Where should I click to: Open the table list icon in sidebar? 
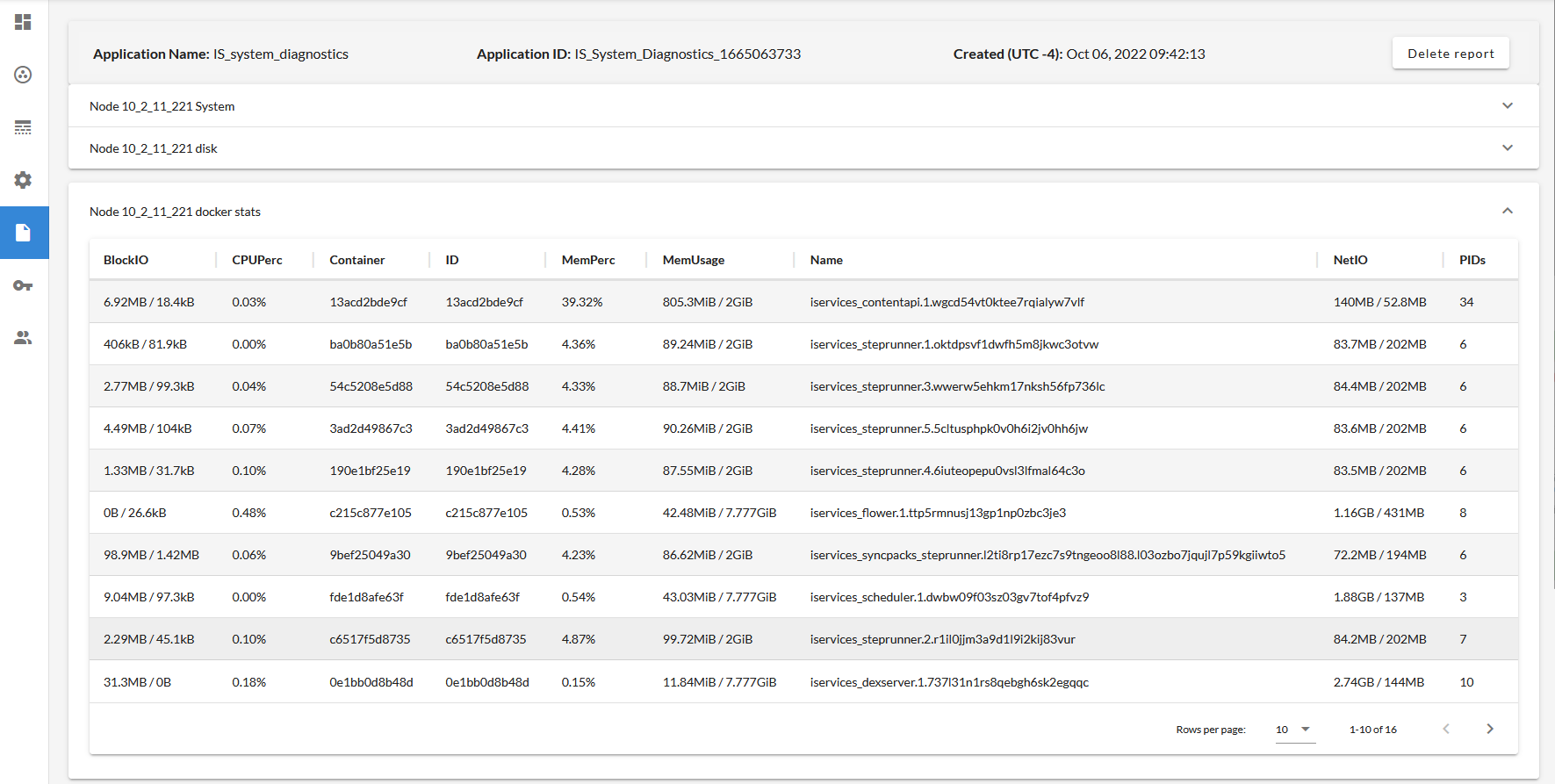[x=24, y=127]
